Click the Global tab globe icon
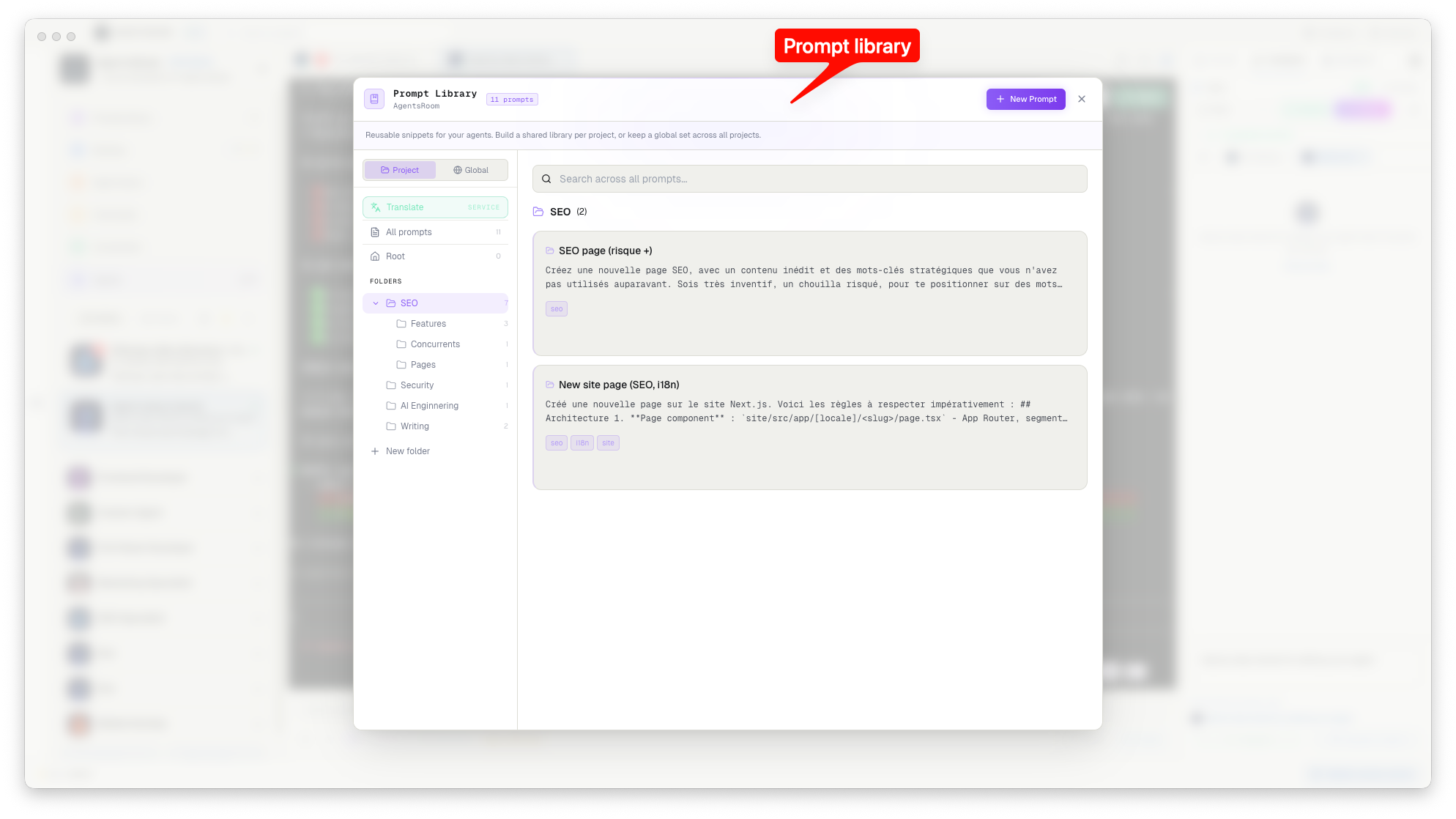The width and height of the screenshot is (1456, 819). pos(458,170)
